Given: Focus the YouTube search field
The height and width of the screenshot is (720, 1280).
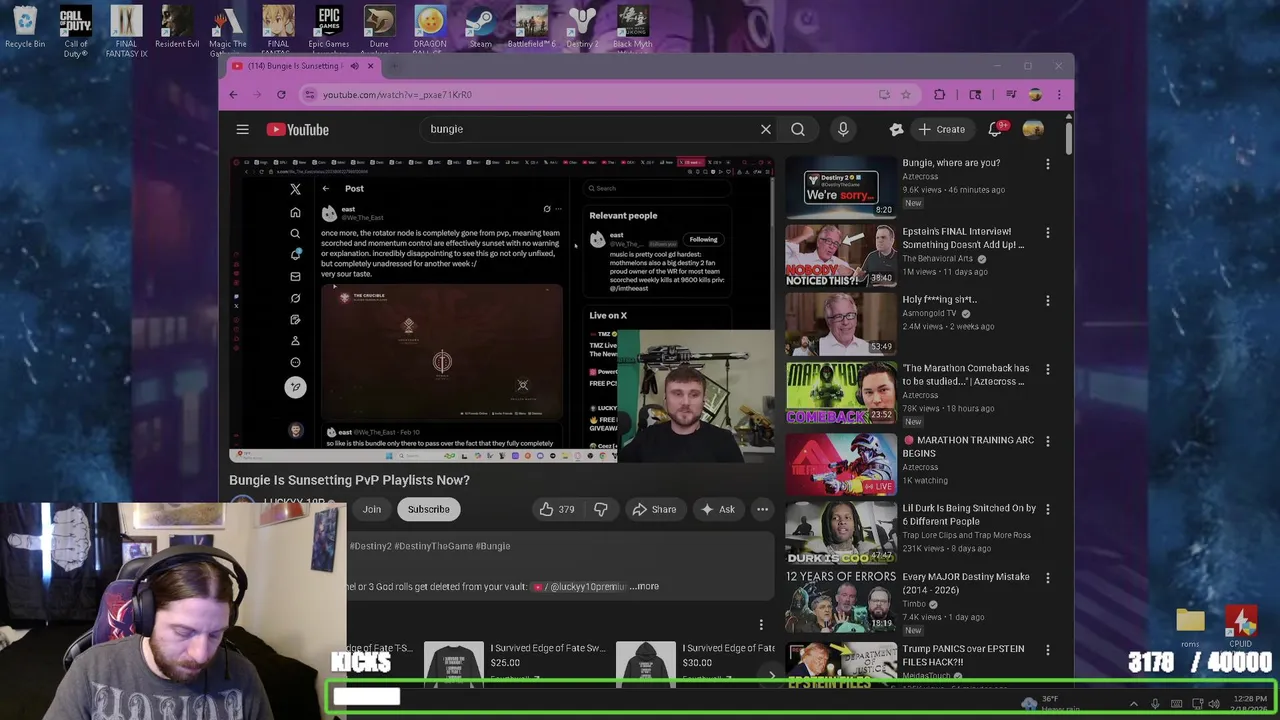Looking at the screenshot, I should [590, 129].
